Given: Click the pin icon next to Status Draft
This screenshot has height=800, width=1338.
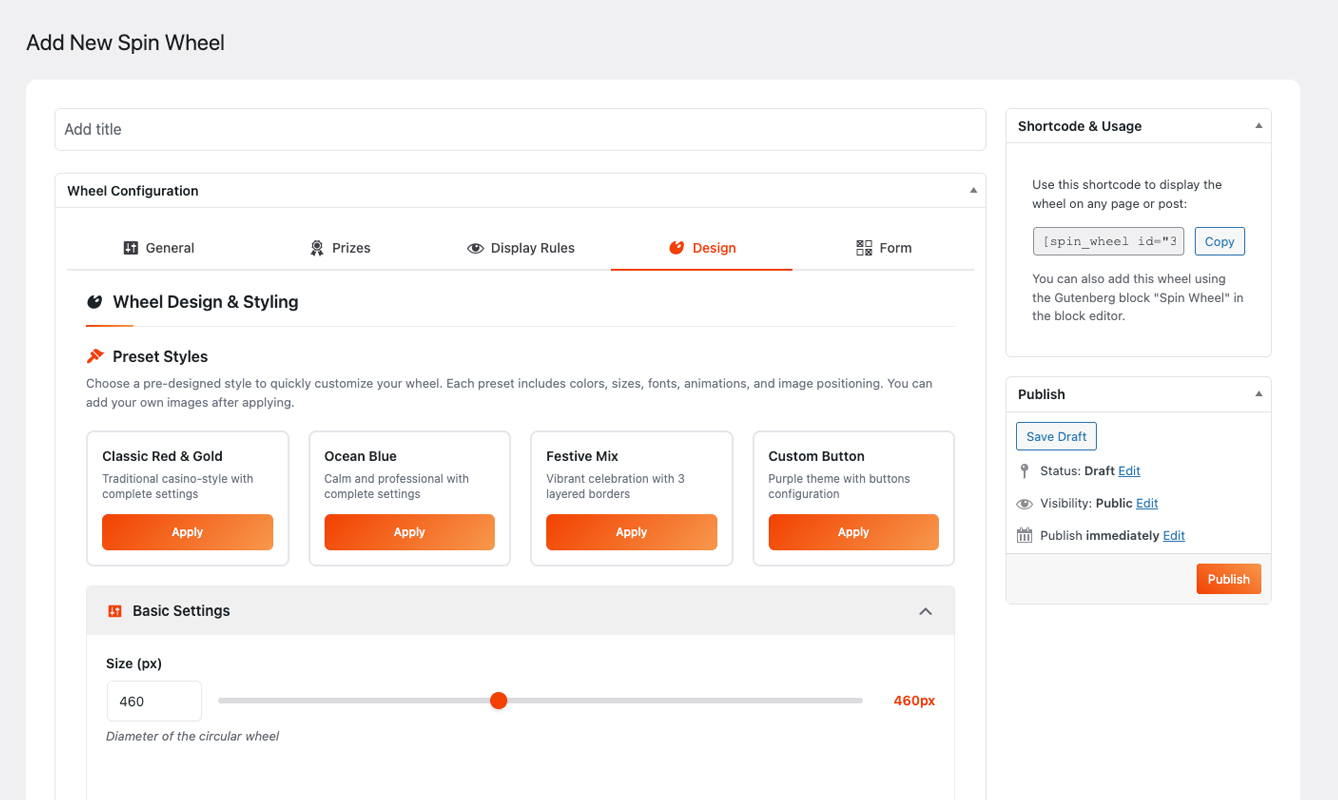Looking at the screenshot, I should coord(1024,470).
